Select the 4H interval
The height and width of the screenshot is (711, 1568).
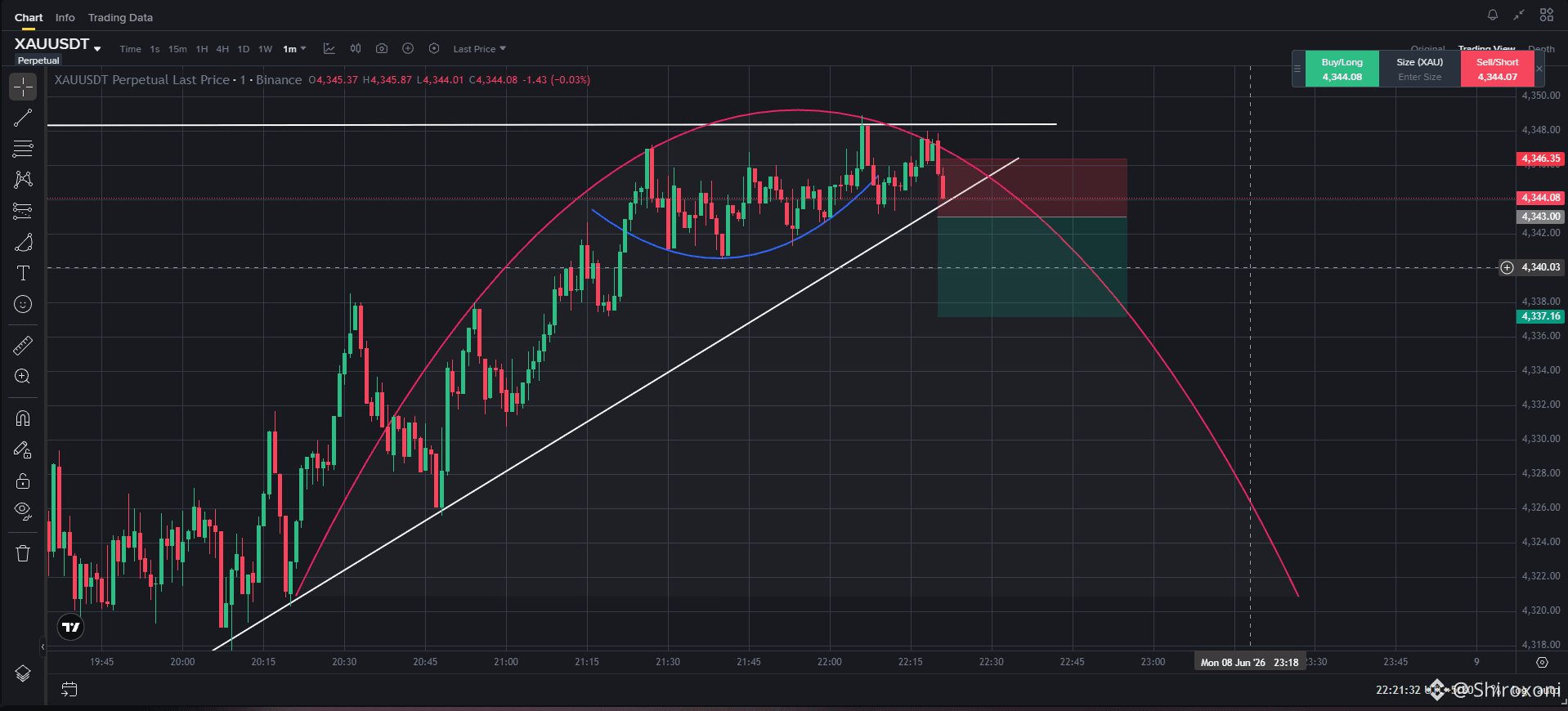222,49
